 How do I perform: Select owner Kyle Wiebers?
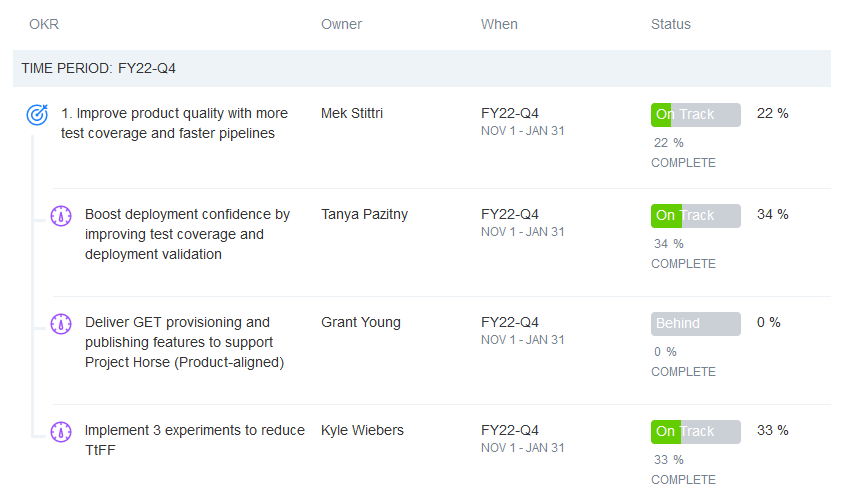[362, 430]
